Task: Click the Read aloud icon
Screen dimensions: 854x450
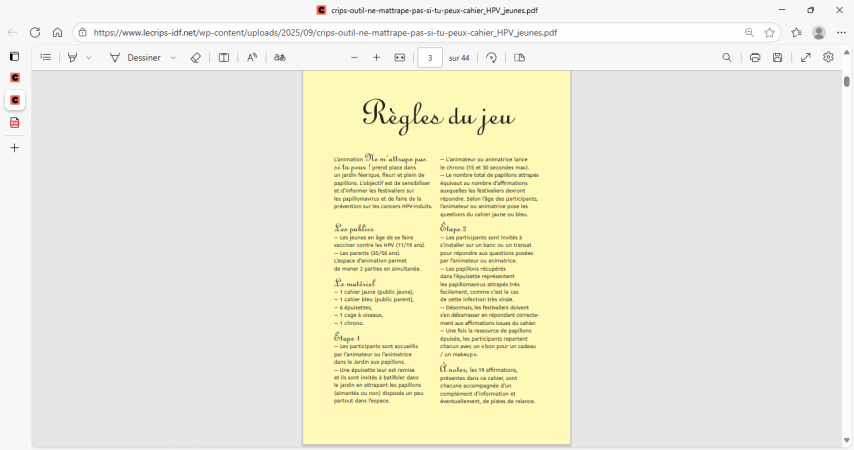Action: point(252,58)
